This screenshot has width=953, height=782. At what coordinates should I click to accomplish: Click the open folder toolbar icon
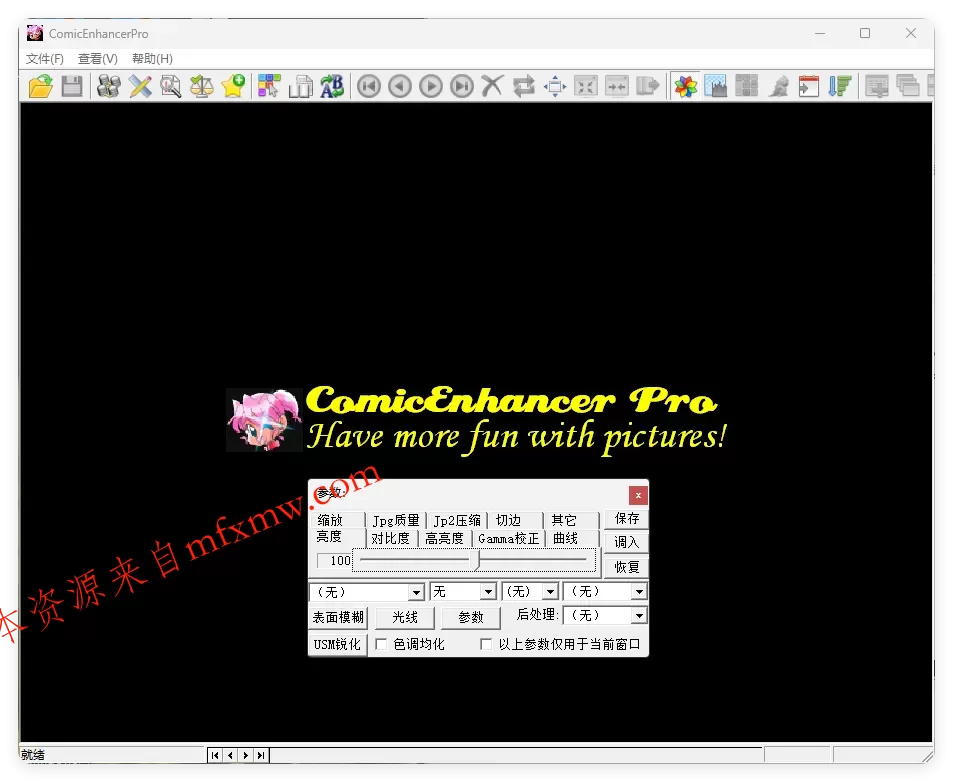coord(41,86)
